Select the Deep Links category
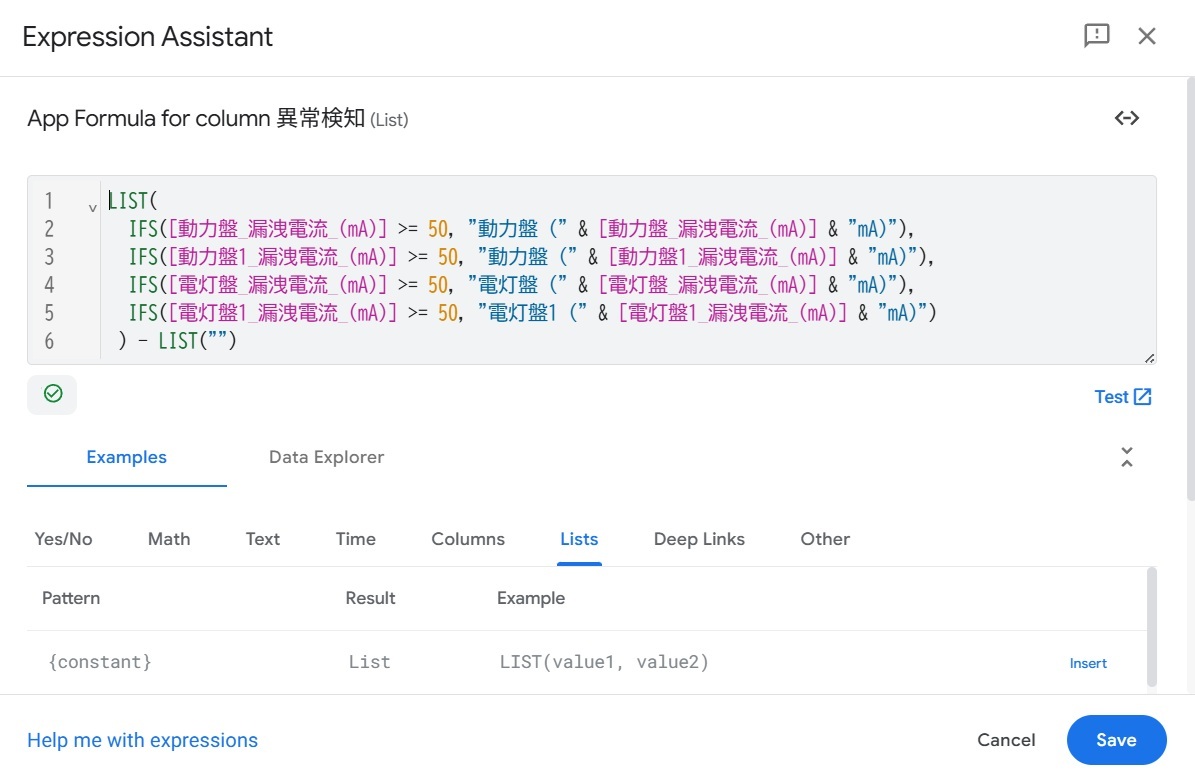The image size is (1195, 781). [x=699, y=539]
